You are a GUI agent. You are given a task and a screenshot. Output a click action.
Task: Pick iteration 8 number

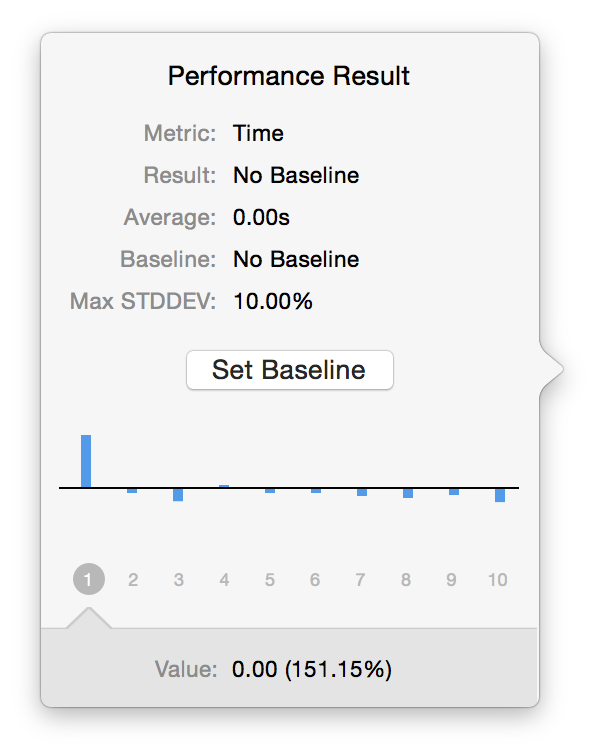pyautogui.click(x=406, y=579)
